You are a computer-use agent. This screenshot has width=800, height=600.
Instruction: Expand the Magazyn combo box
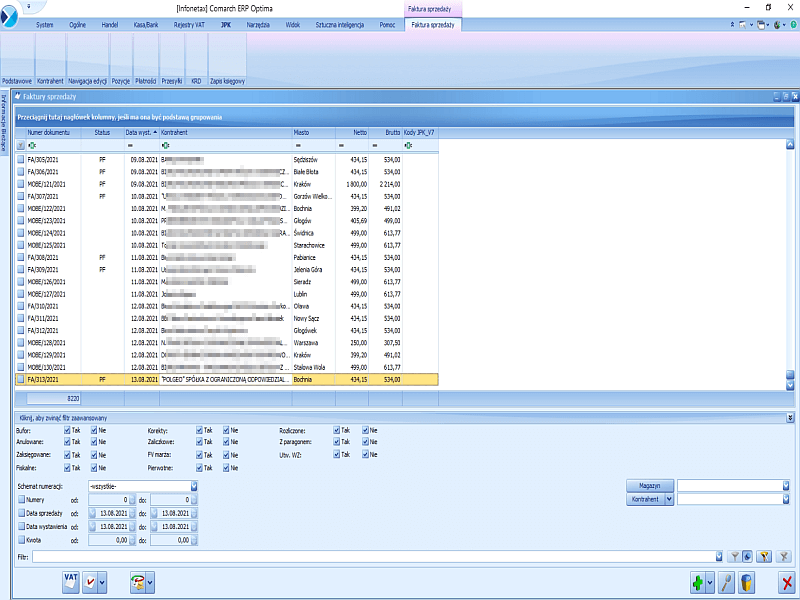[x=786, y=486]
